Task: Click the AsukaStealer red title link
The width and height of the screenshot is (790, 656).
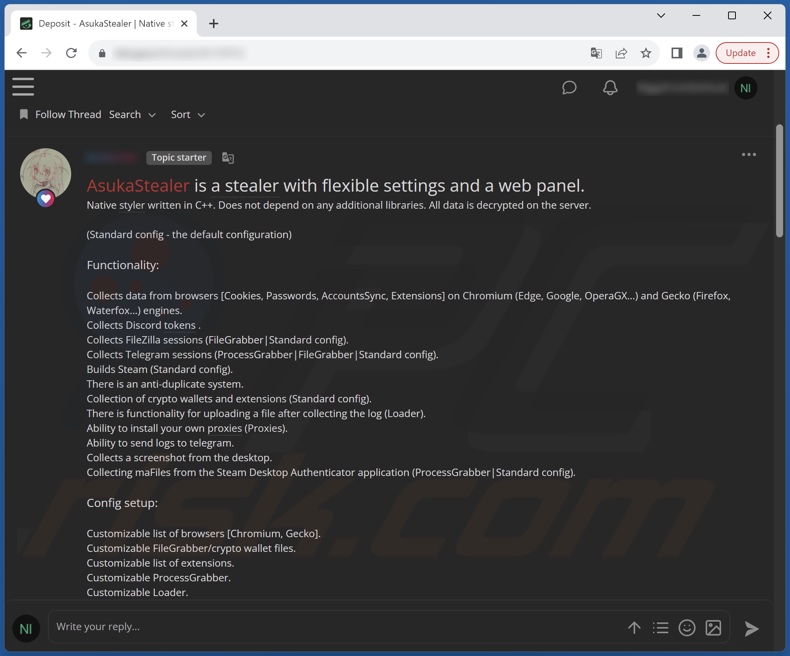Action: (x=138, y=185)
